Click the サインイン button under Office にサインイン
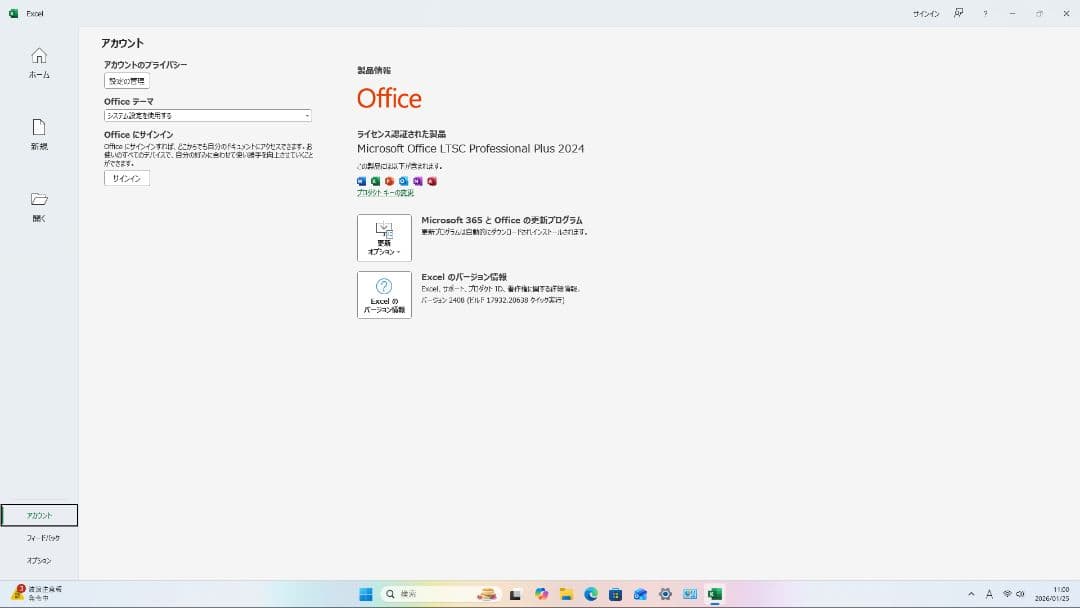 tap(127, 178)
